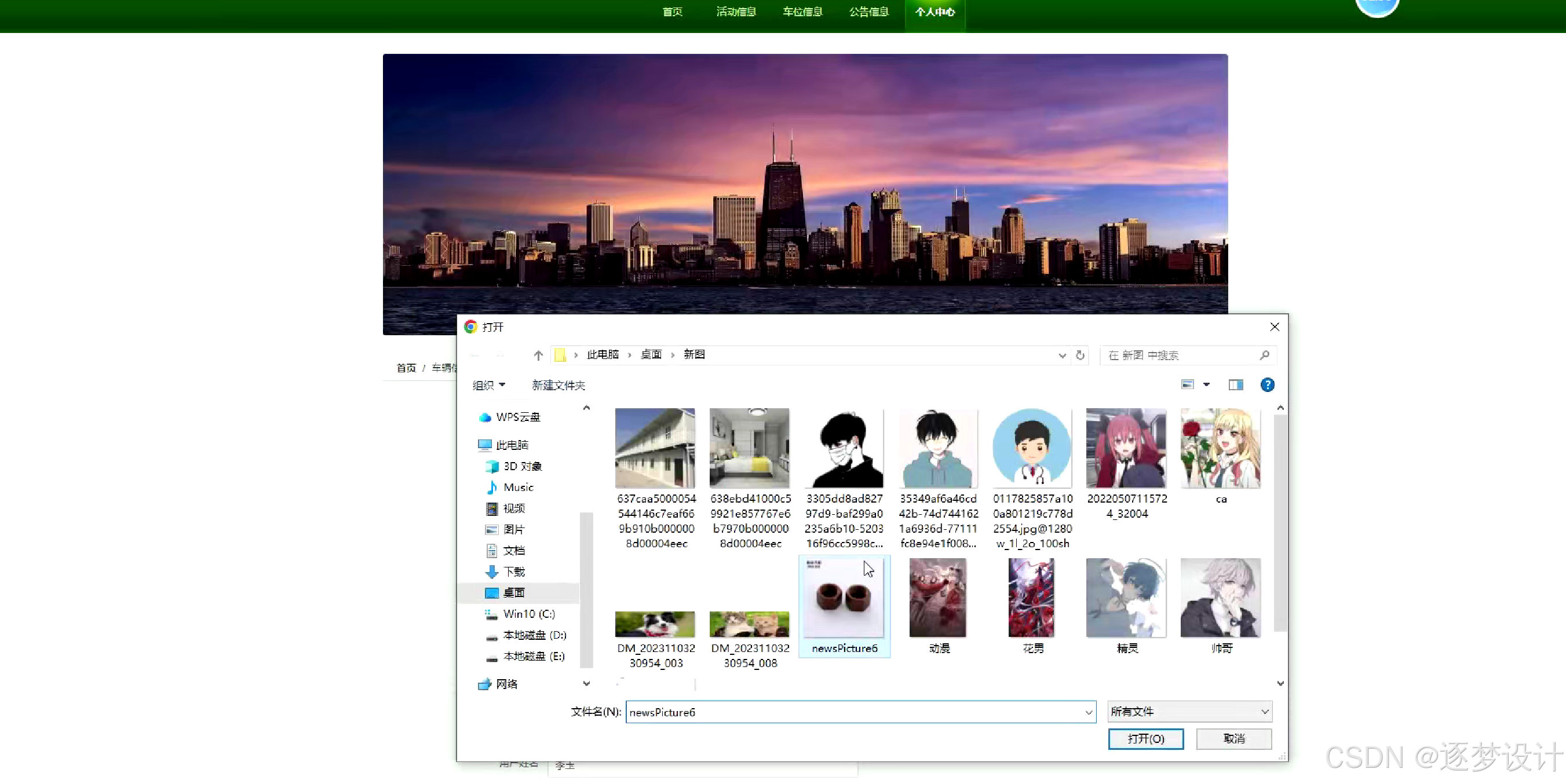
Task: Click the change view layout icon
Action: tap(1187, 384)
